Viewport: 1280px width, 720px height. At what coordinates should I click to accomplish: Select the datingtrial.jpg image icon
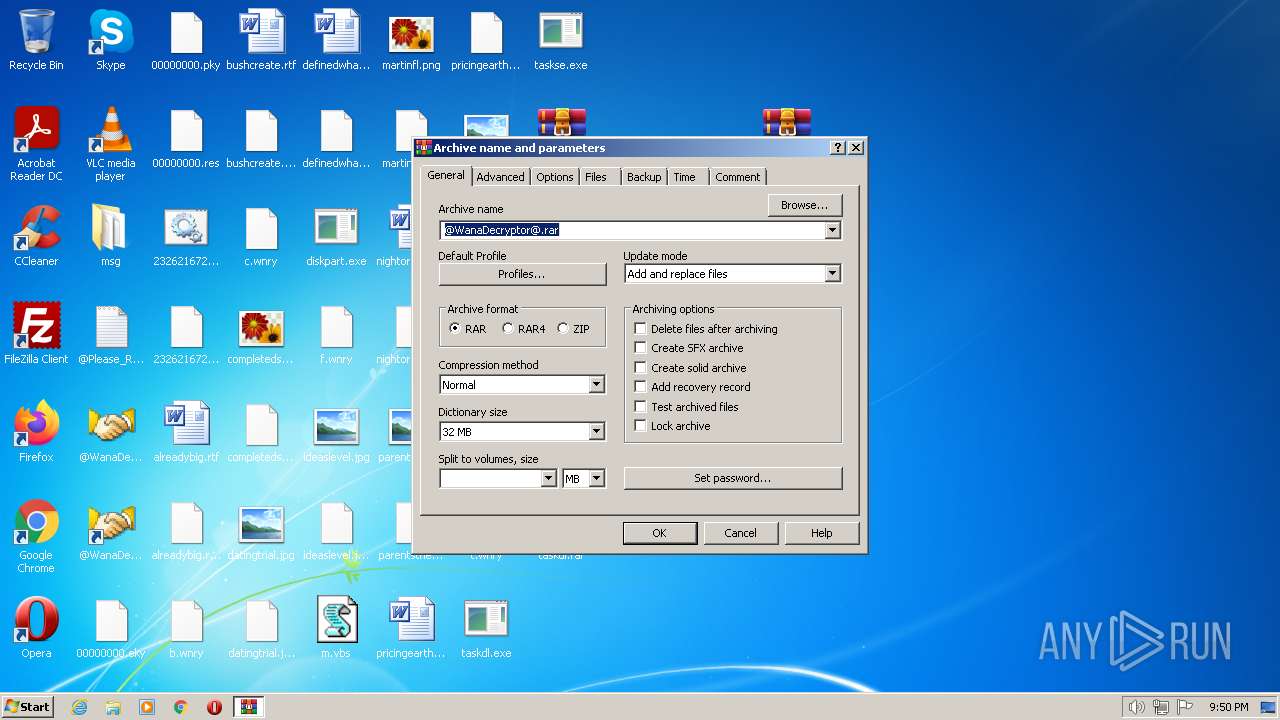[x=261, y=531]
